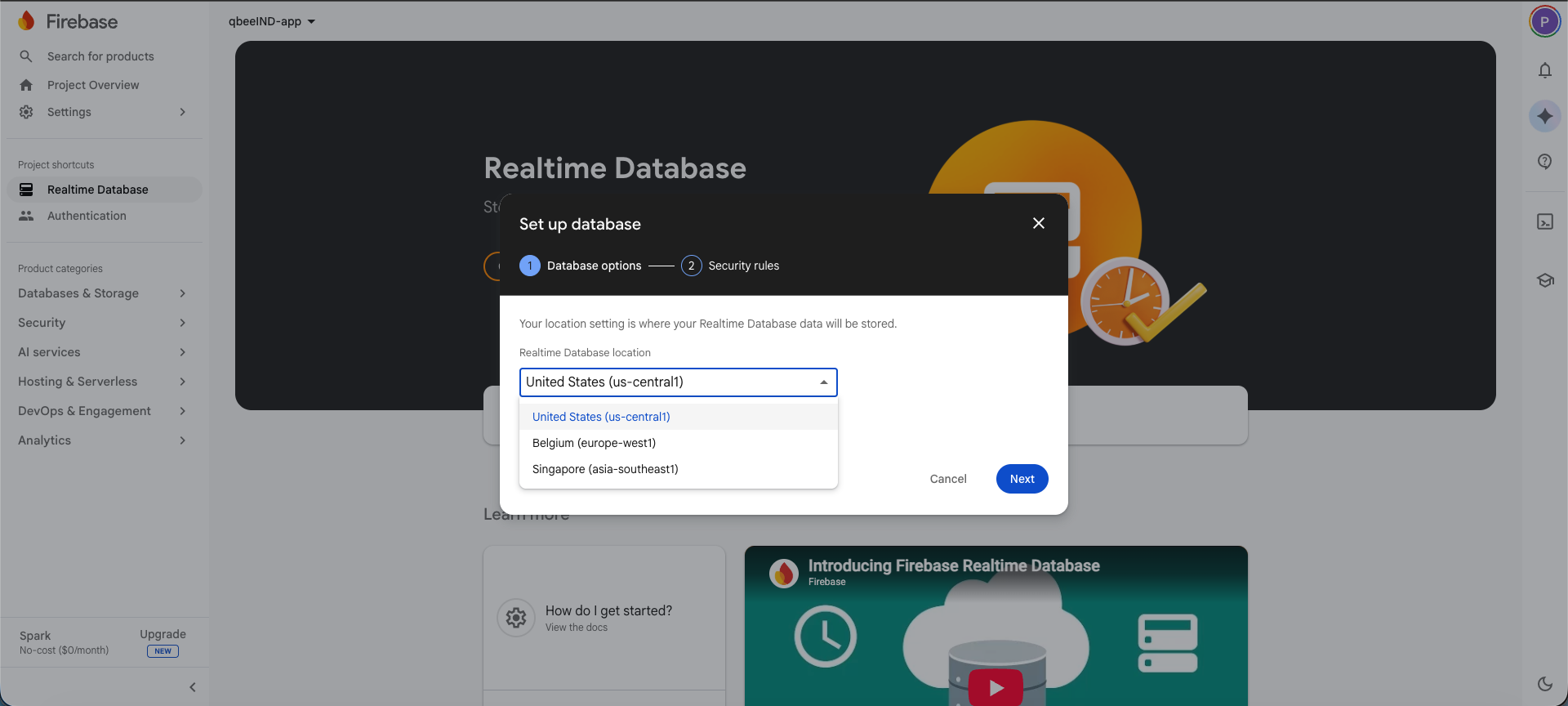This screenshot has height=706, width=1568.
Task: Collapse the sidebar with the chevron
Action: coord(193,687)
